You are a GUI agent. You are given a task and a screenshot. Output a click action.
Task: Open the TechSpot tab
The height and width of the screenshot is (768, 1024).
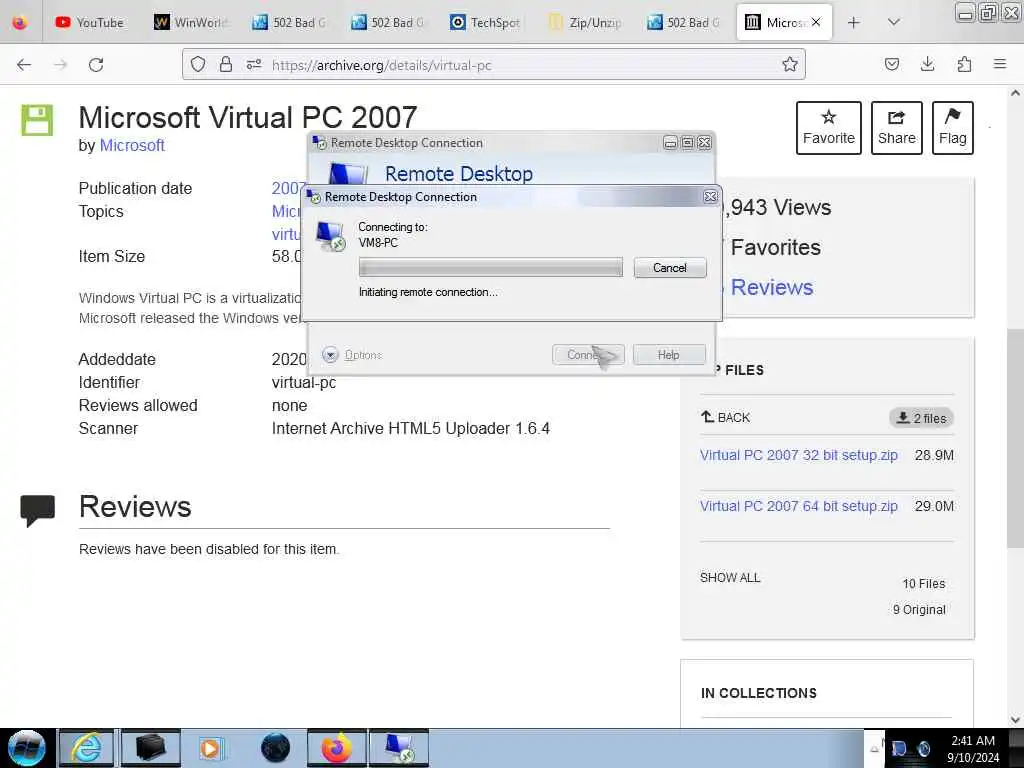pos(485,23)
